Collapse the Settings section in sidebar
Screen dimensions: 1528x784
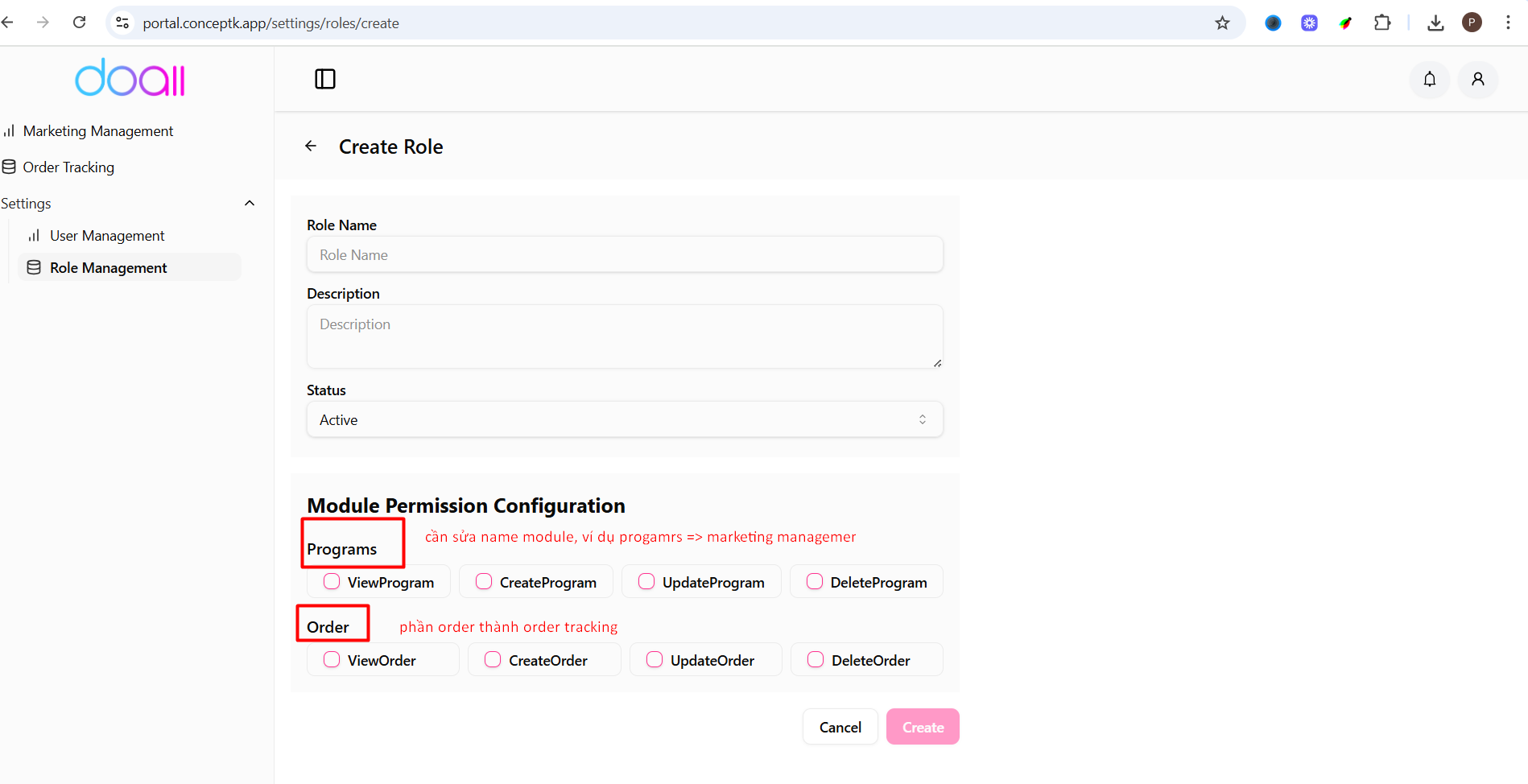coord(250,203)
